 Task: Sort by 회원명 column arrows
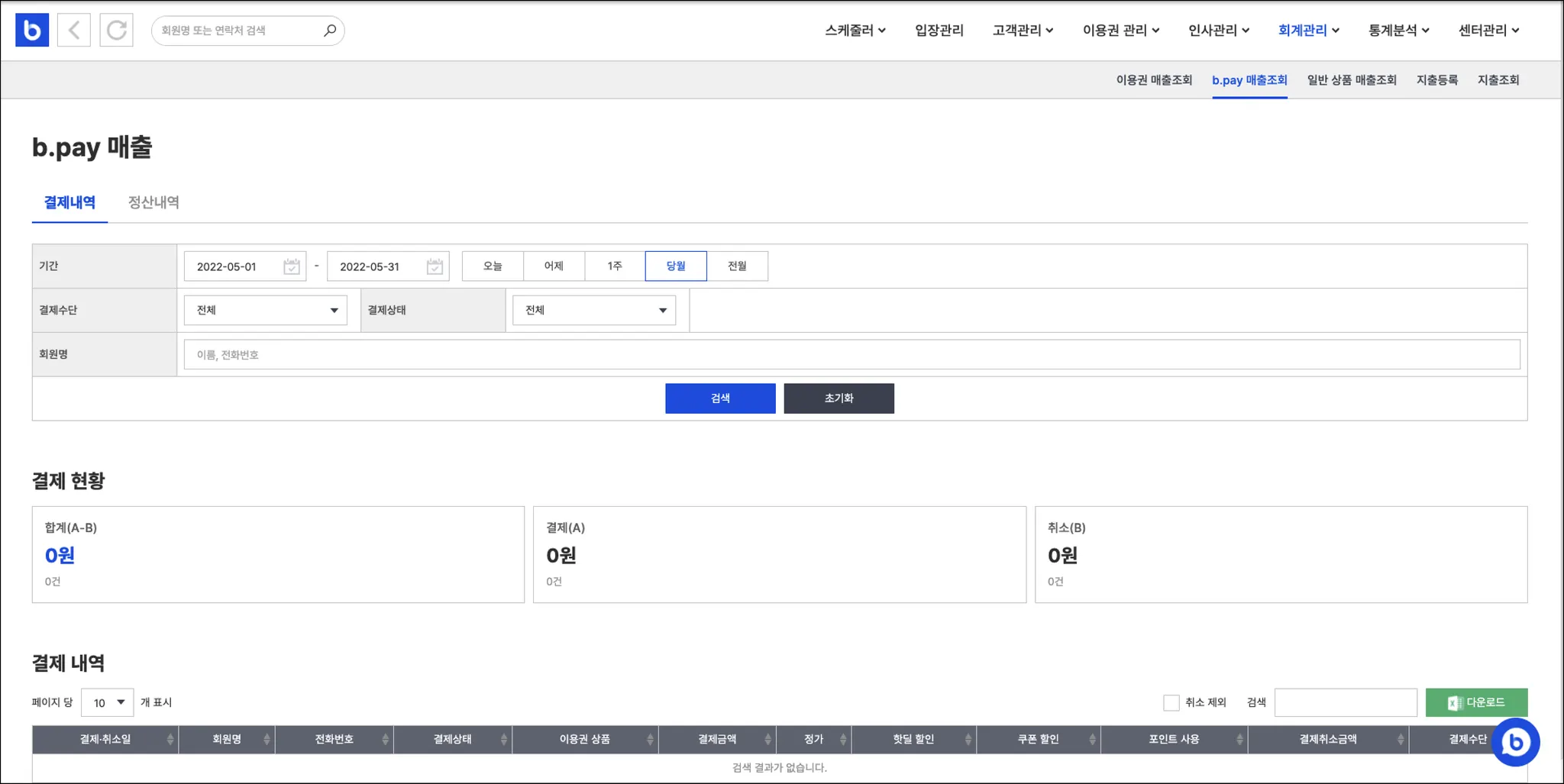267,739
